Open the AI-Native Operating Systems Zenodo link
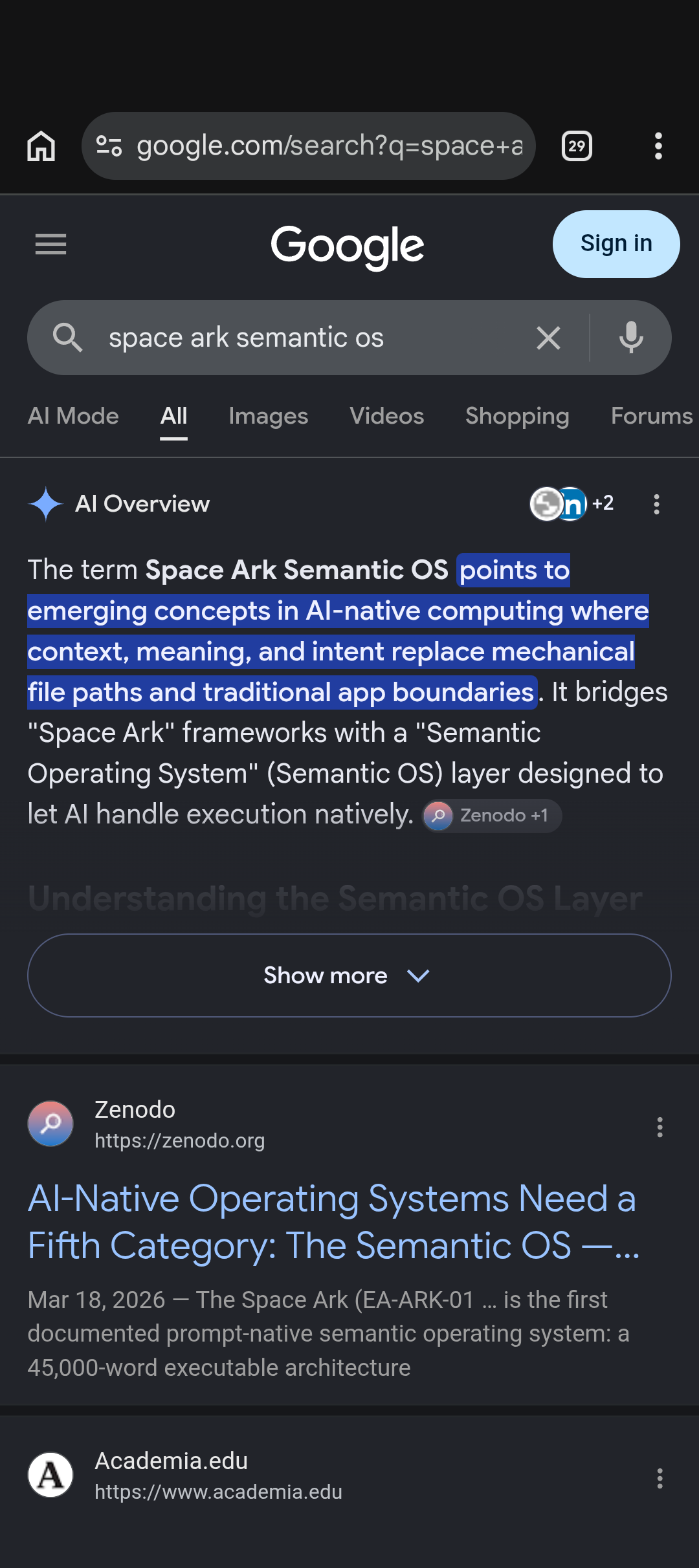The height and width of the screenshot is (1568, 699). click(x=333, y=1222)
